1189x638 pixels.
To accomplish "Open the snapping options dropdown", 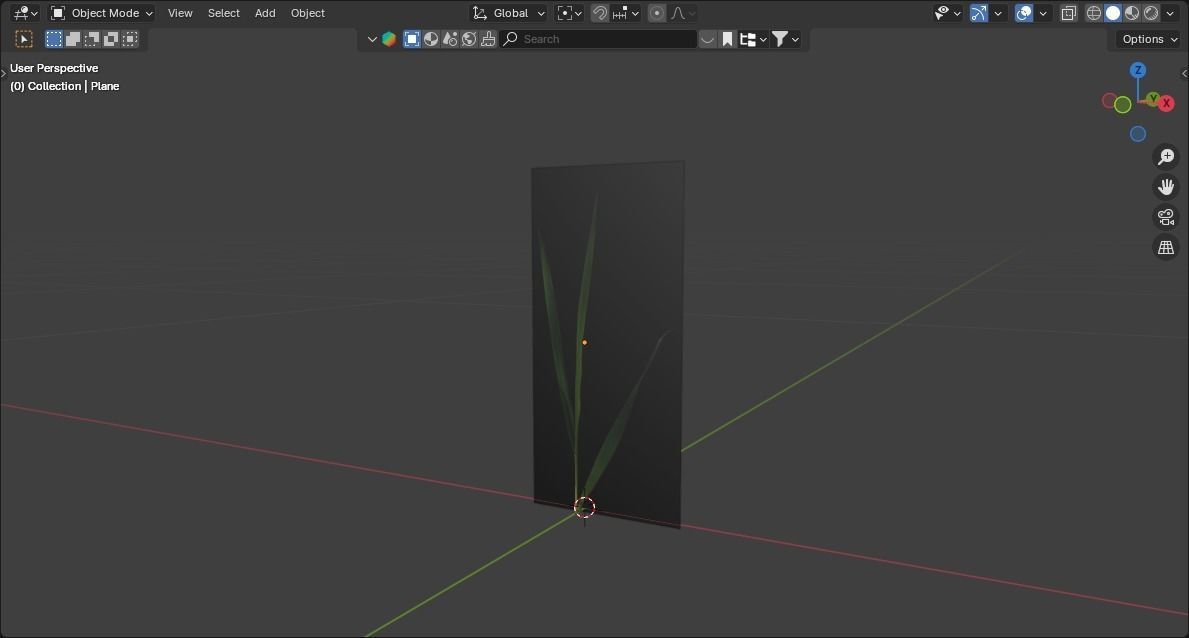I will [626, 13].
